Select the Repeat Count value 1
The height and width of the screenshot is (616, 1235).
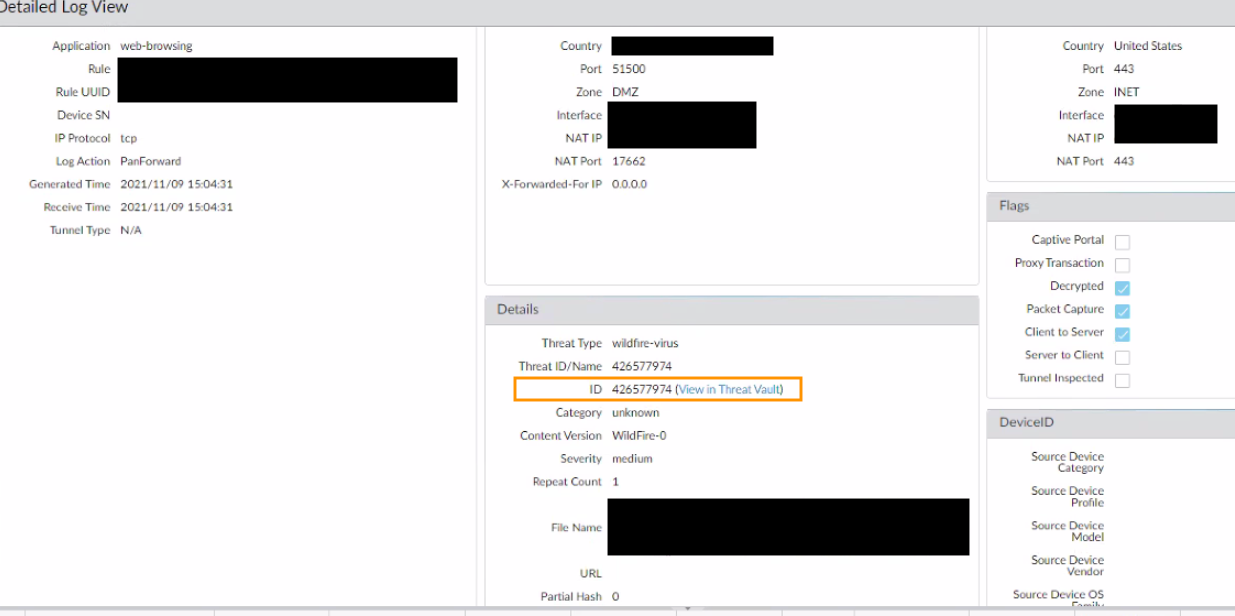(615, 482)
